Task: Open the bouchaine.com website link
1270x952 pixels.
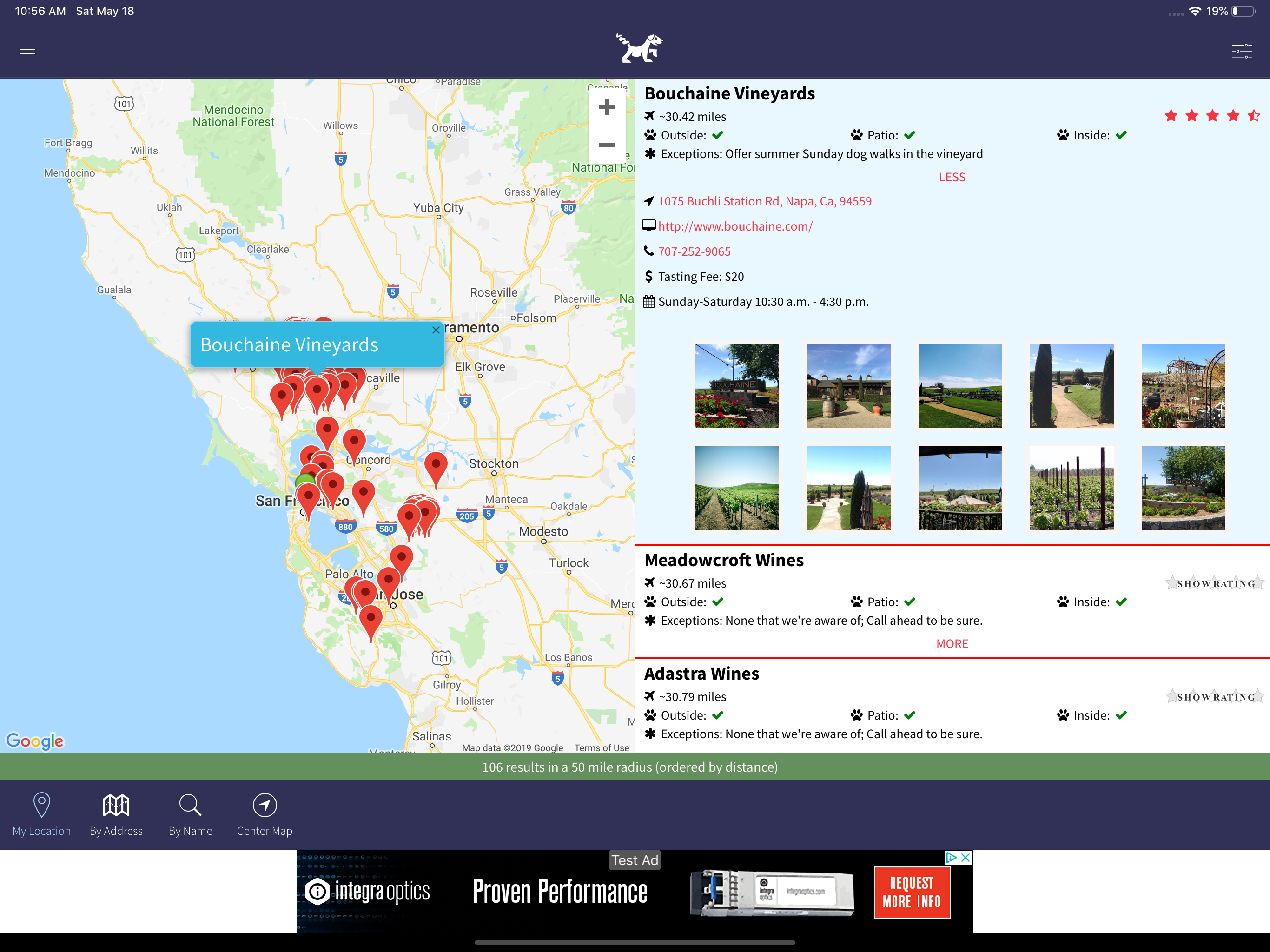Action: click(x=735, y=227)
